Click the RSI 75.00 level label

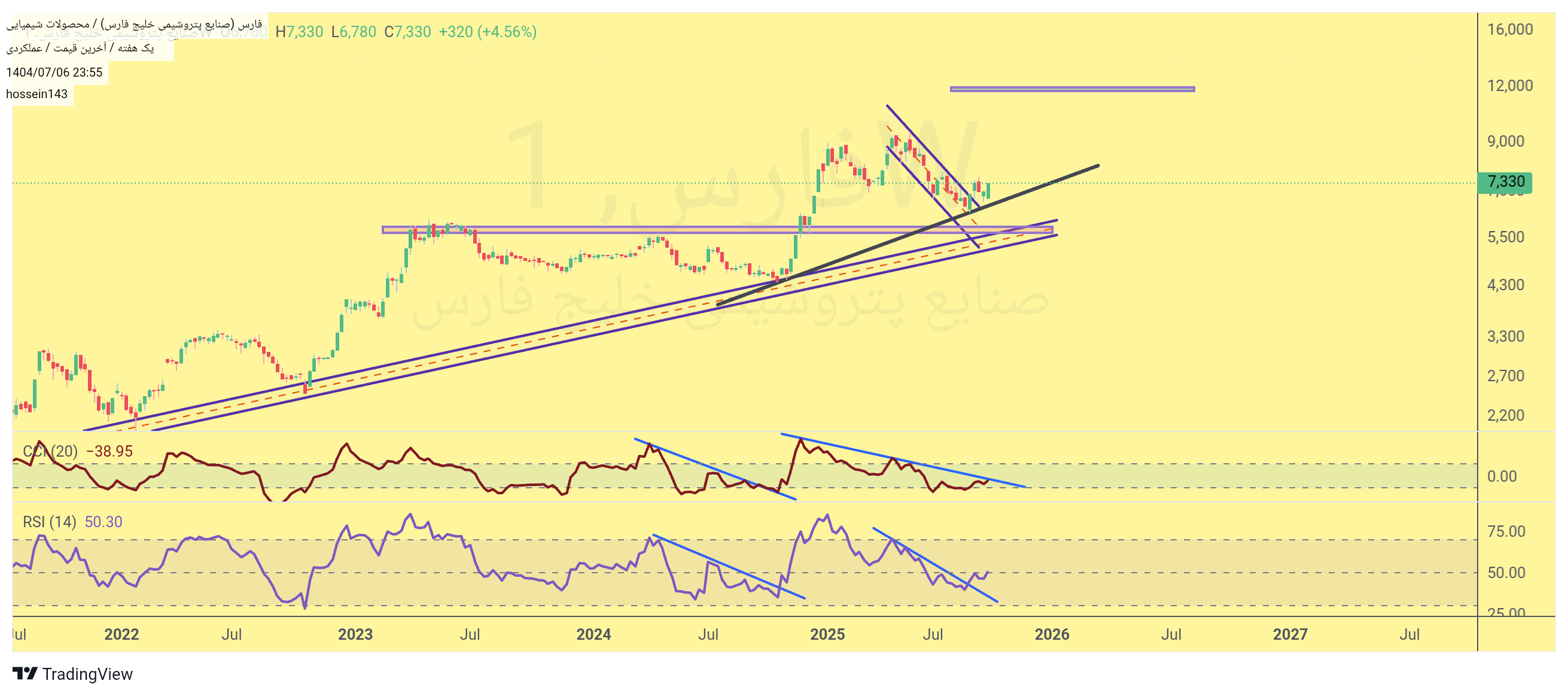[1506, 531]
